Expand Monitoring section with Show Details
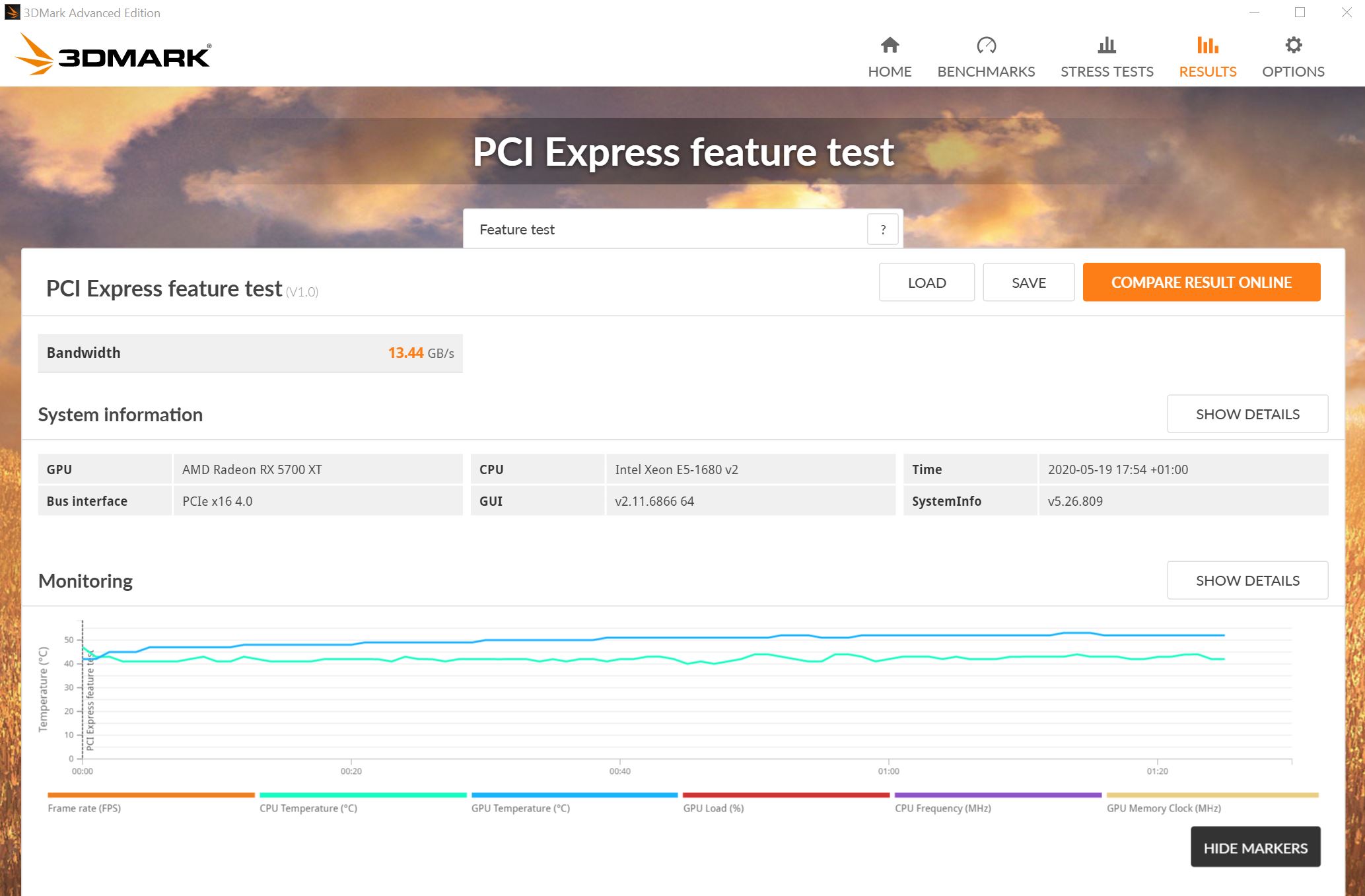Screen dimensions: 1365x896 [x=1247, y=580]
